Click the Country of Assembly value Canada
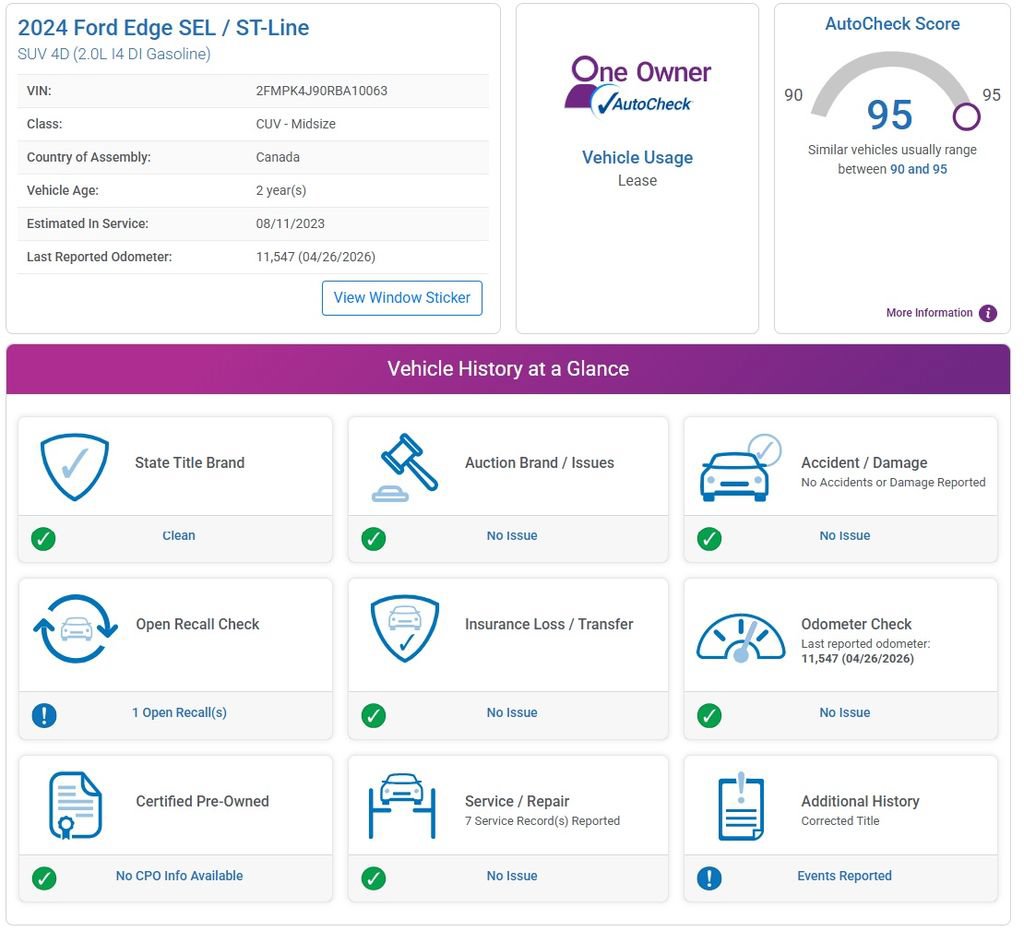The width and height of the screenshot is (1024, 934). [x=278, y=157]
